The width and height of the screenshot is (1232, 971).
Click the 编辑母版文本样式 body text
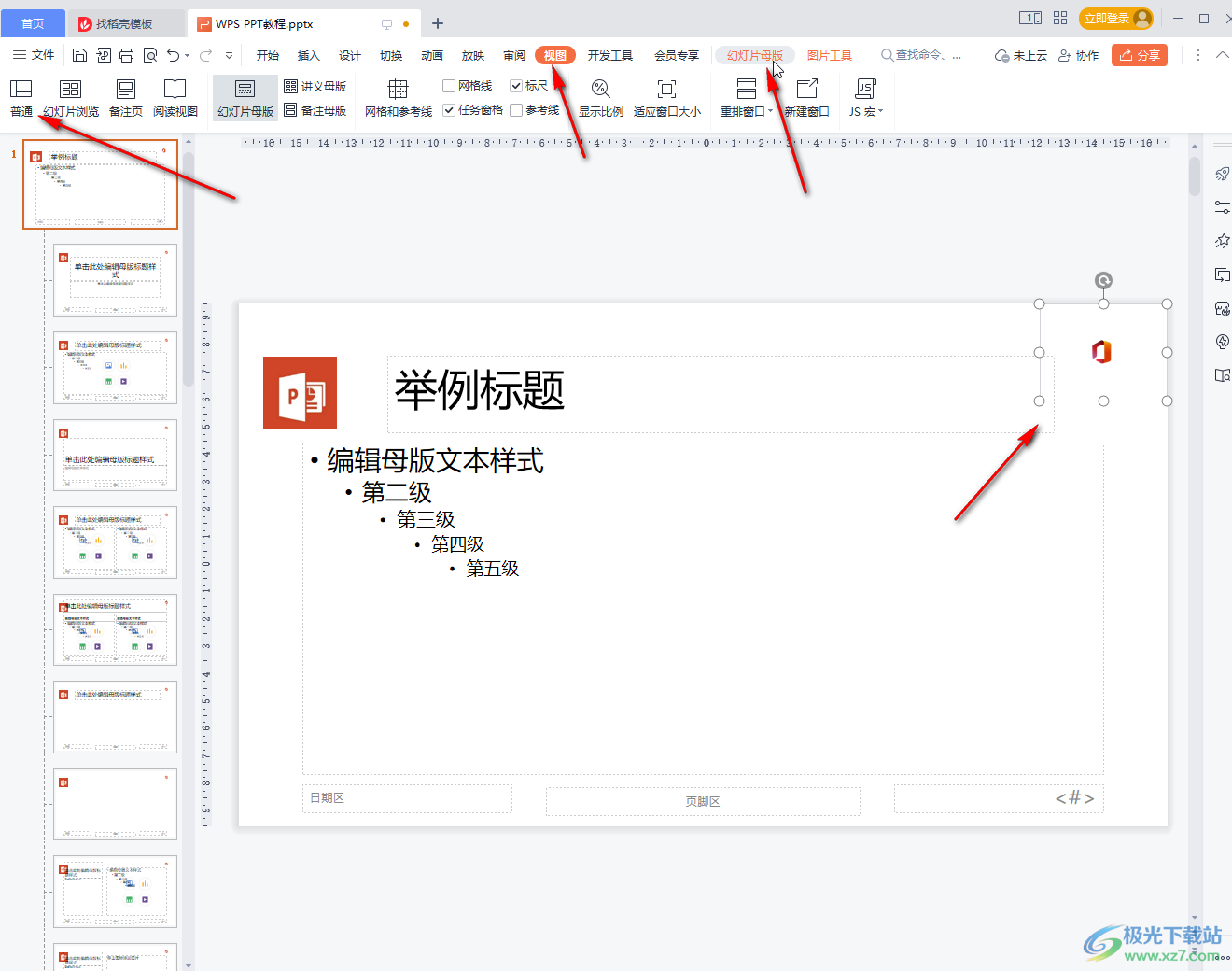tap(435, 460)
